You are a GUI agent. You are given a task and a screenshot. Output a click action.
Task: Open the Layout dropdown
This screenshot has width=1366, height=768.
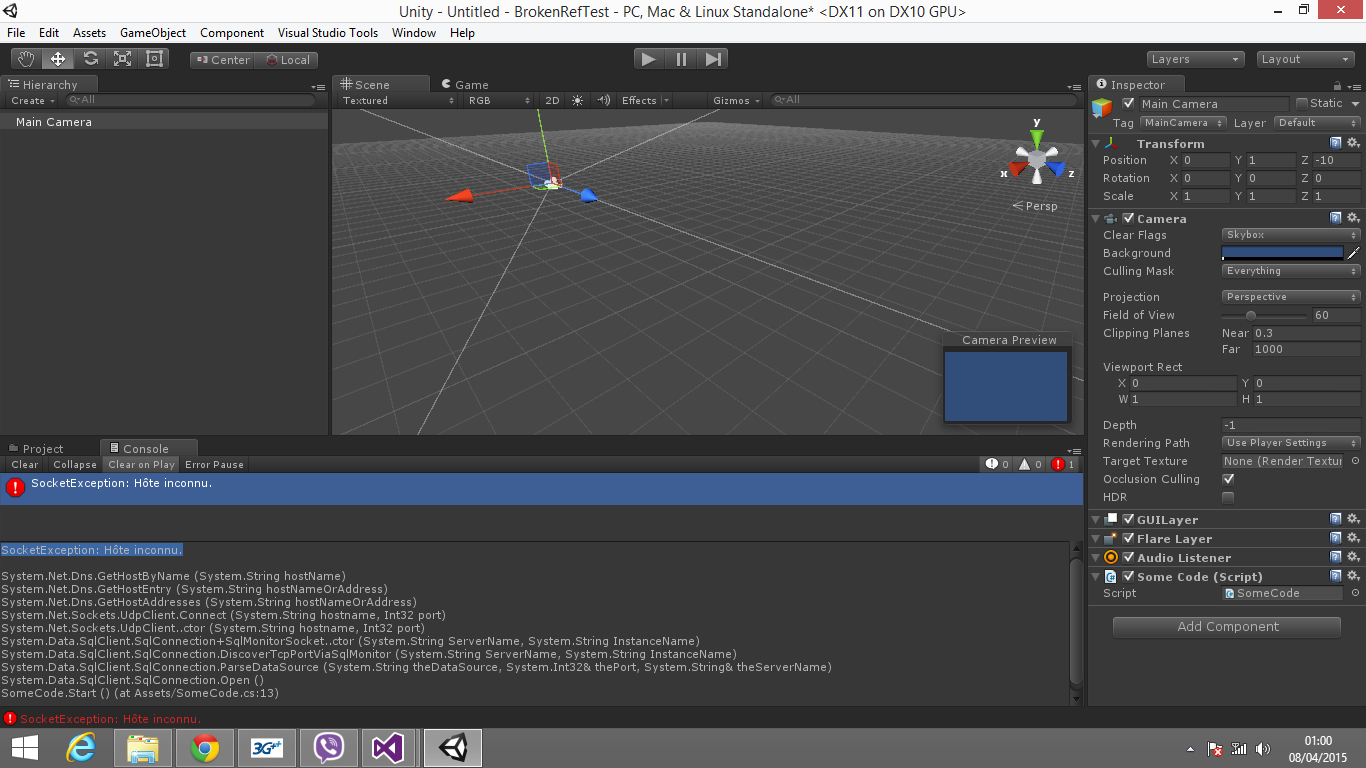click(x=1305, y=59)
